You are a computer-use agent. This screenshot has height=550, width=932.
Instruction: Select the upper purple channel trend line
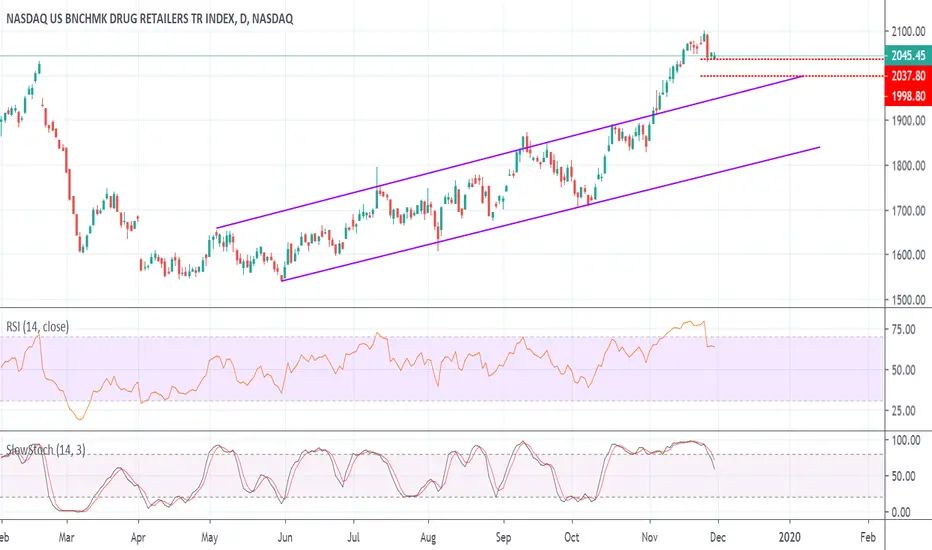point(510,152)
